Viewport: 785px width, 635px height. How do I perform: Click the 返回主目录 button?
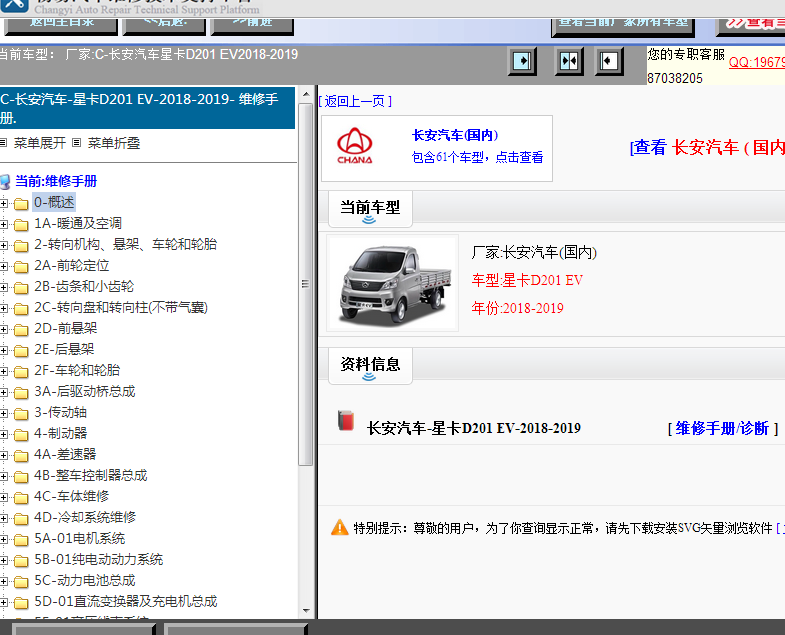tap(61, 25)
